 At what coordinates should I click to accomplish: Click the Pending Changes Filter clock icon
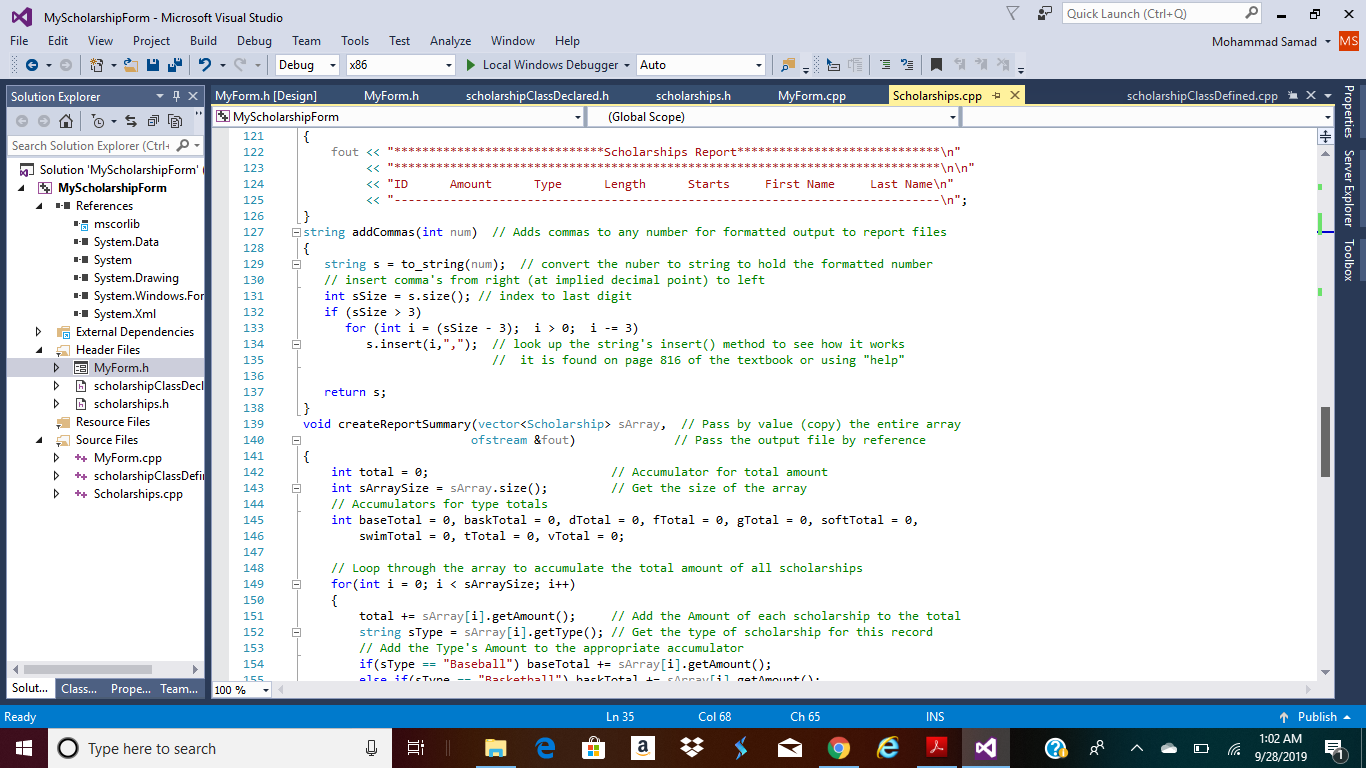click(97, 121)
